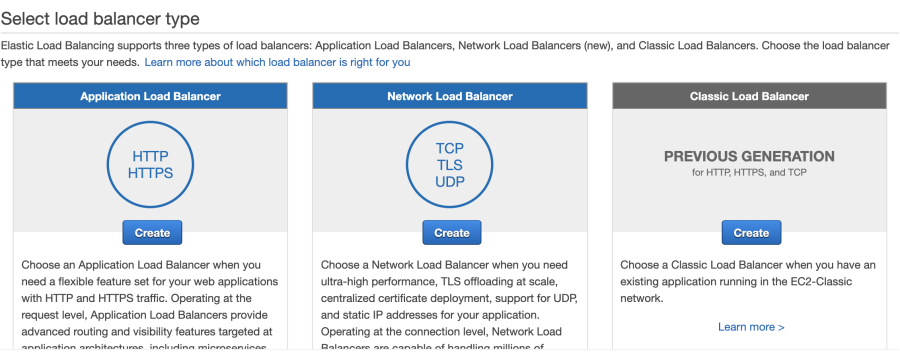Click 'for HTTP, HTTPS, and TCP' text
This screenshot has height=364, width=900.
749,172
